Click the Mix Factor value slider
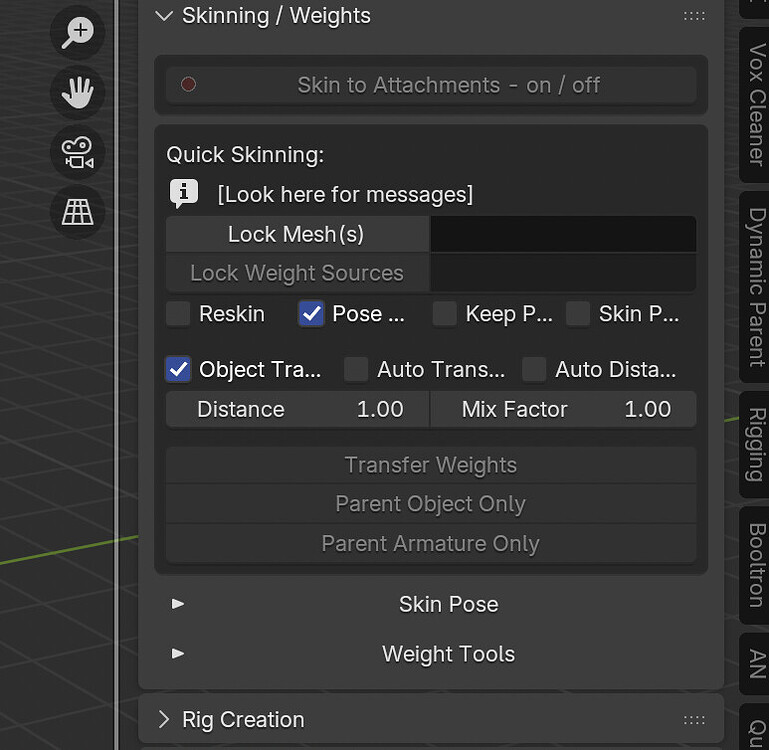The image size is (769, 750). [564, 409]
